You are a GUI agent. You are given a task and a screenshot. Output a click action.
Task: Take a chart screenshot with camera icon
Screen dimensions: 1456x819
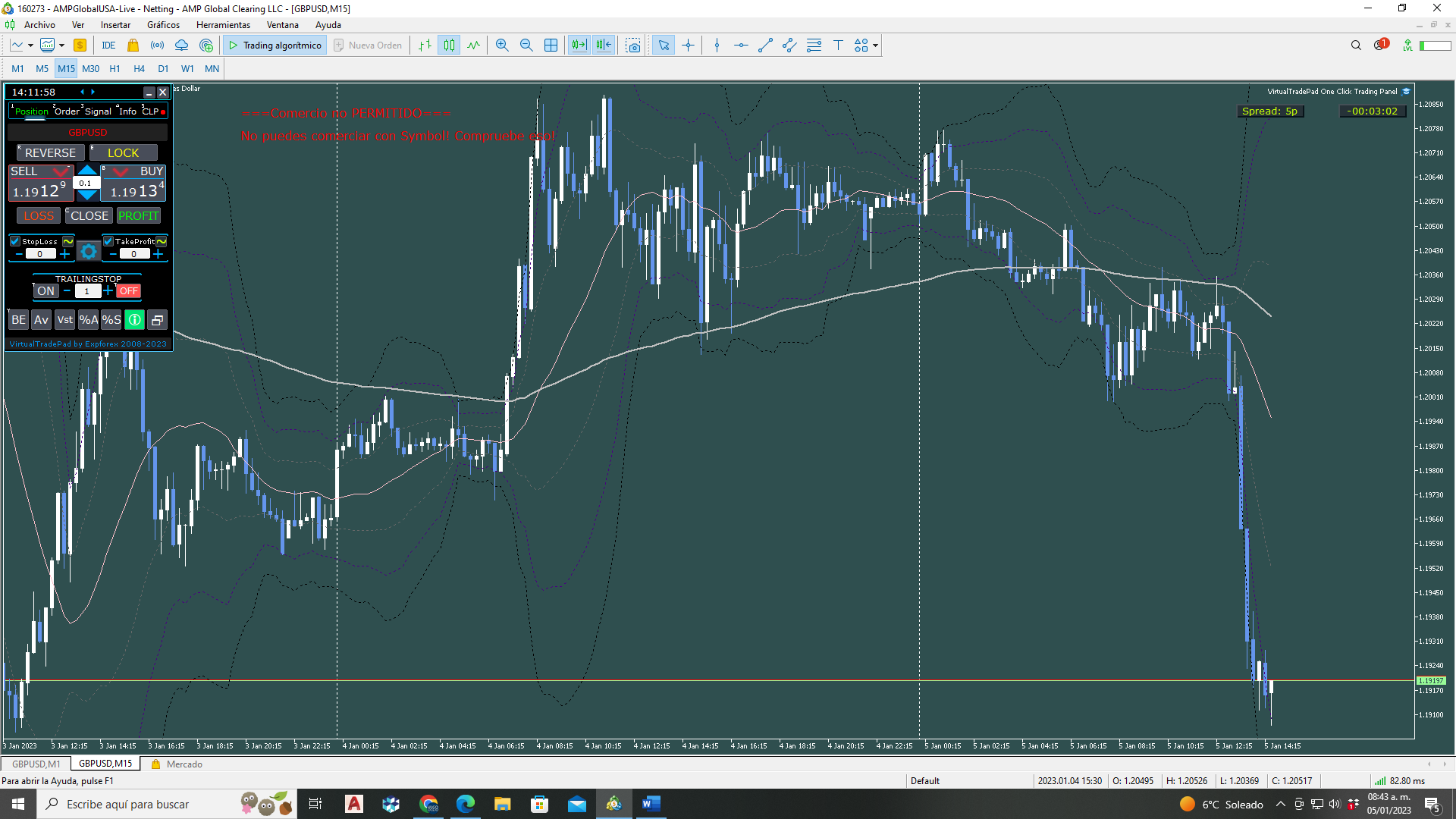tap(633, 45)
